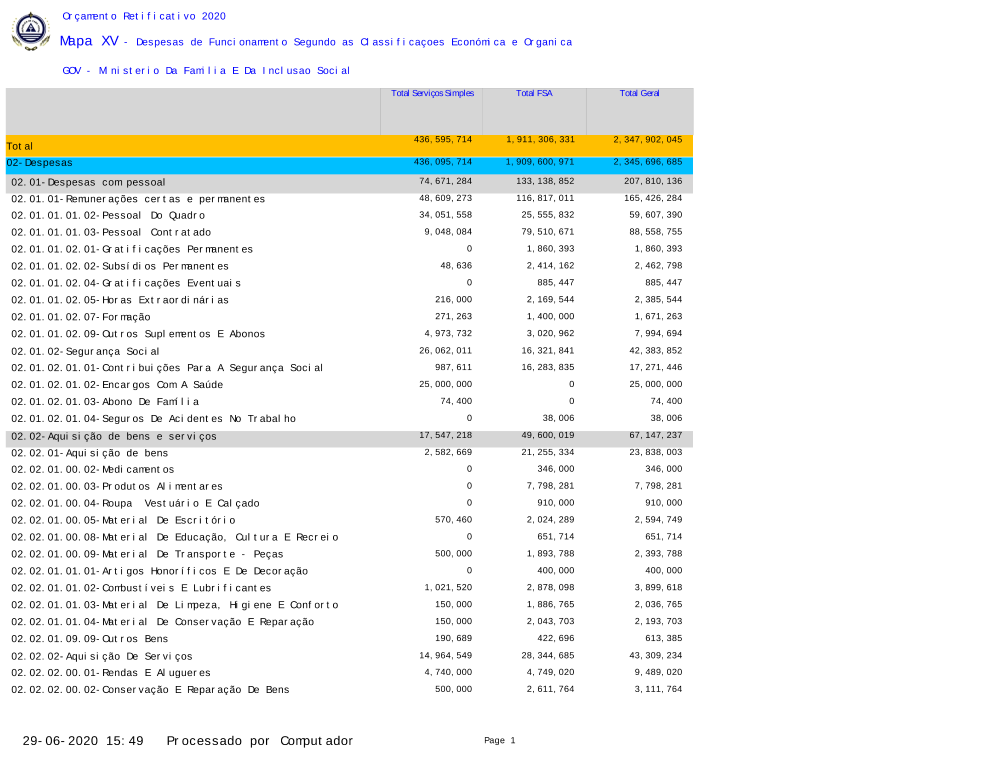This screenshot has height=773, width=1000.
Task: Click the '29-06-2020 15:49' timestamp in footer
Action: click(x=83, y=741)
